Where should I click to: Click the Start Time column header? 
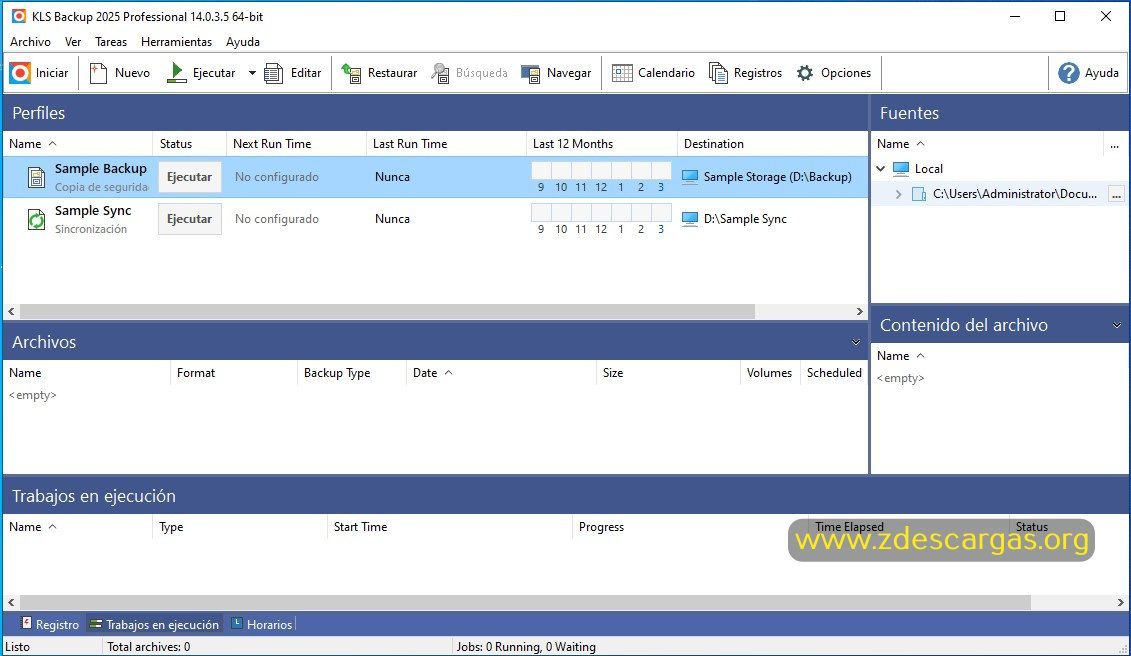[x=449, y=527]
